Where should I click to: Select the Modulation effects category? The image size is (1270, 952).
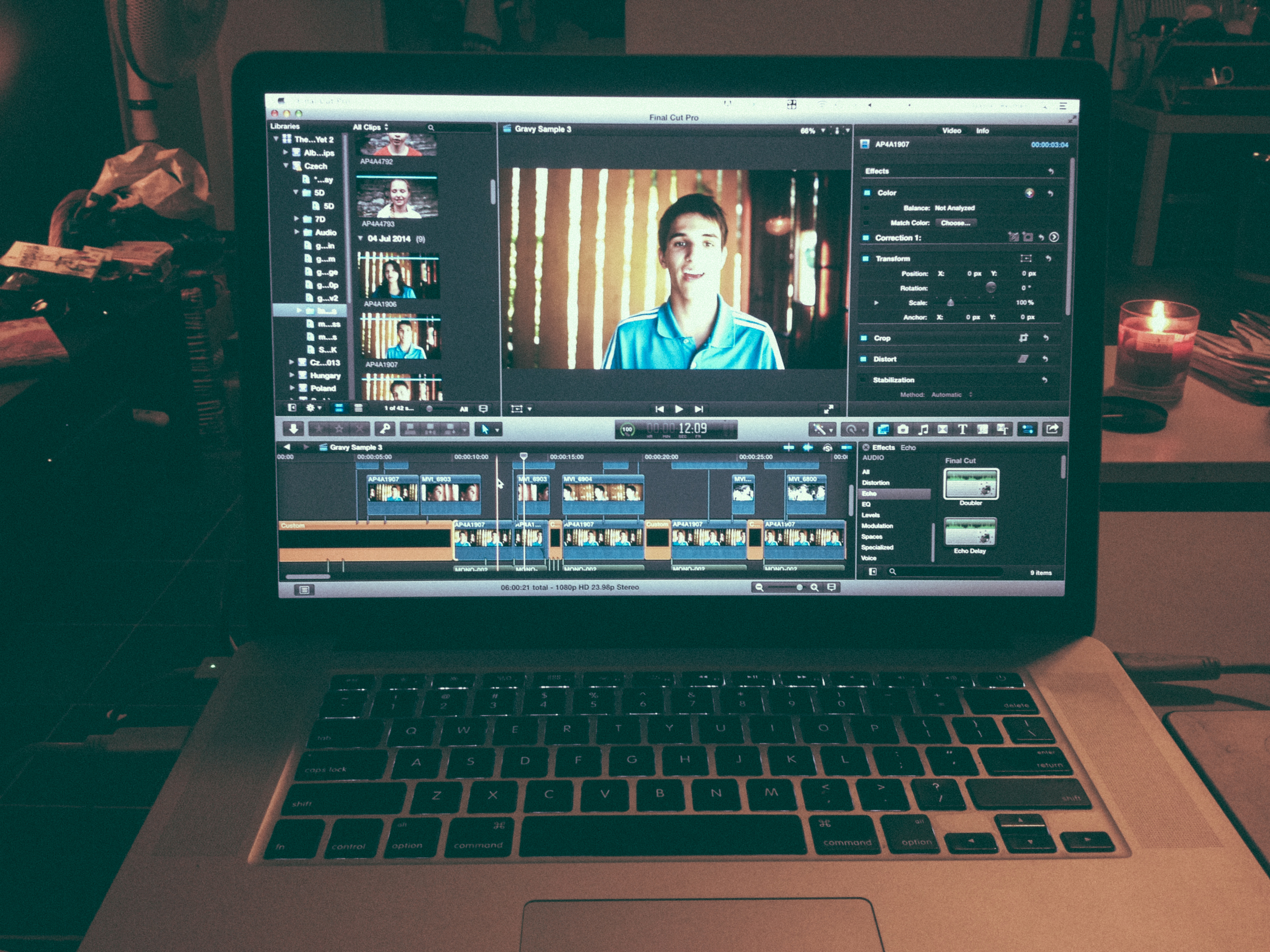[877, 526]
